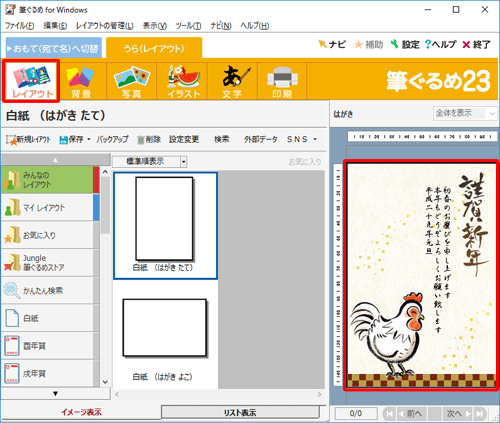Open 設定 settings

405,44
